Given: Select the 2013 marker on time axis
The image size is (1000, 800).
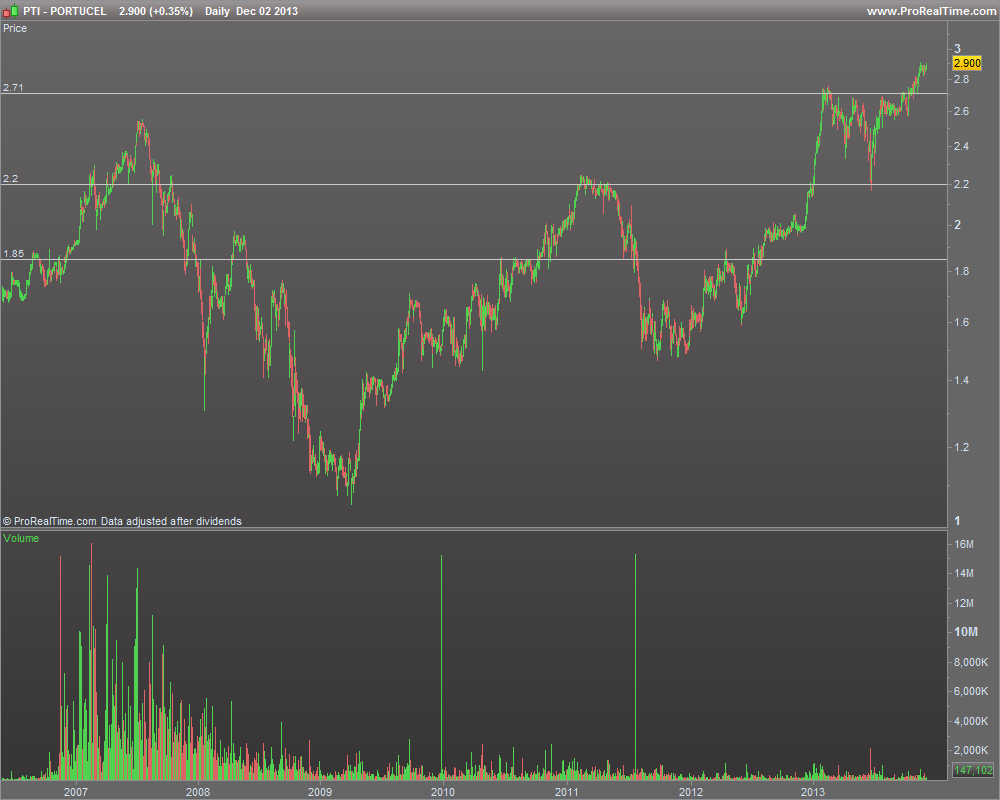Looking at the screenshot, I should pos(812,792).
